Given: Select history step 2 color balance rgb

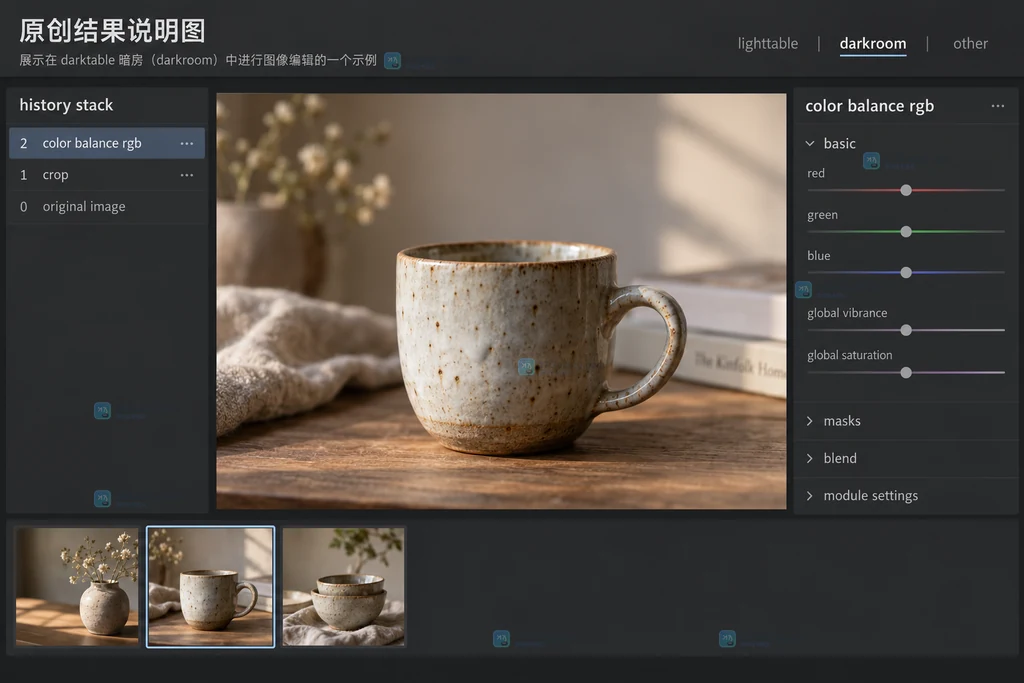Looking at the screenshot, I should pyautogui.click(x=107, y=143).
